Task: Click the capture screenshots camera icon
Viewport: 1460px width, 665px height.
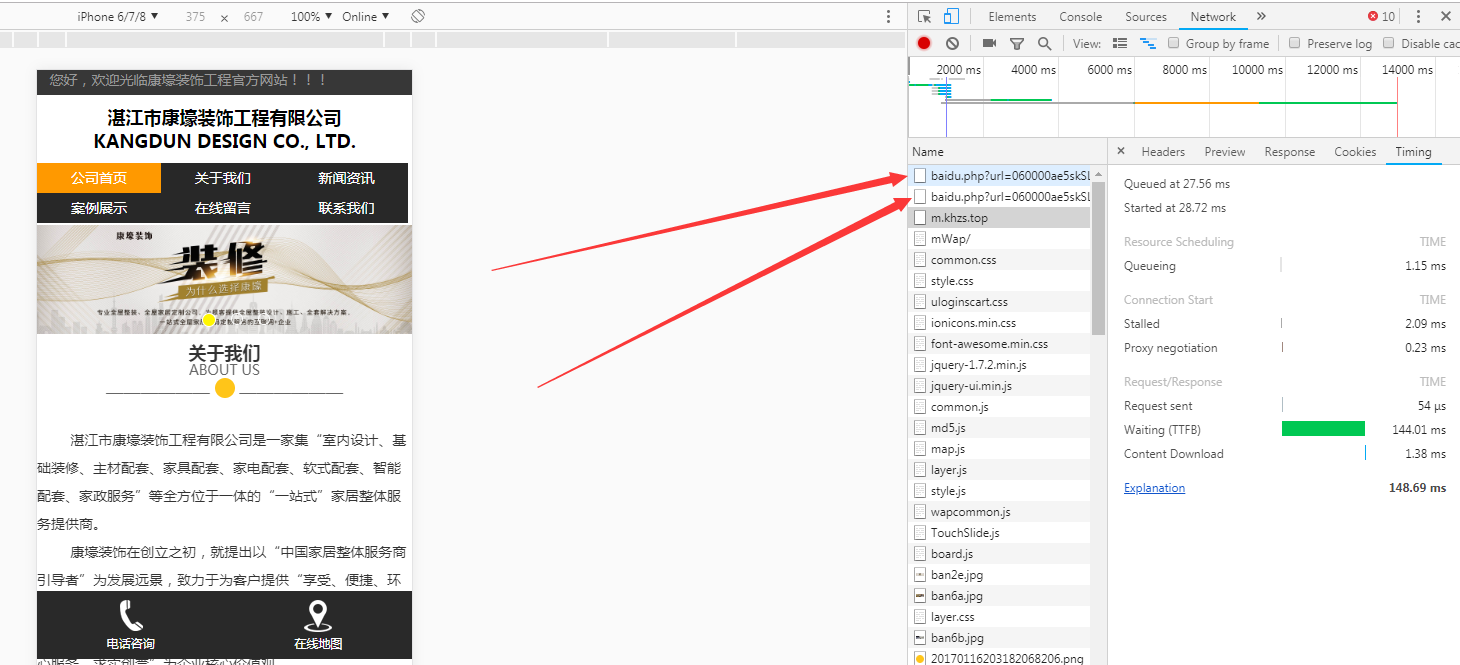Action: [989, 43]
